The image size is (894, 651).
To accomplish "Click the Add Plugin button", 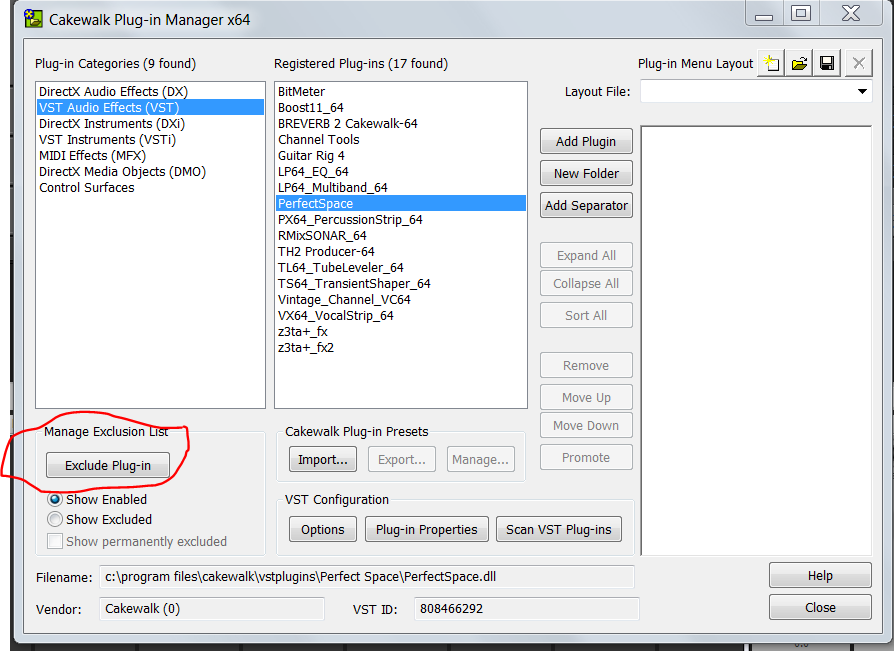I will pyautogui.click(x=586, y=141).
